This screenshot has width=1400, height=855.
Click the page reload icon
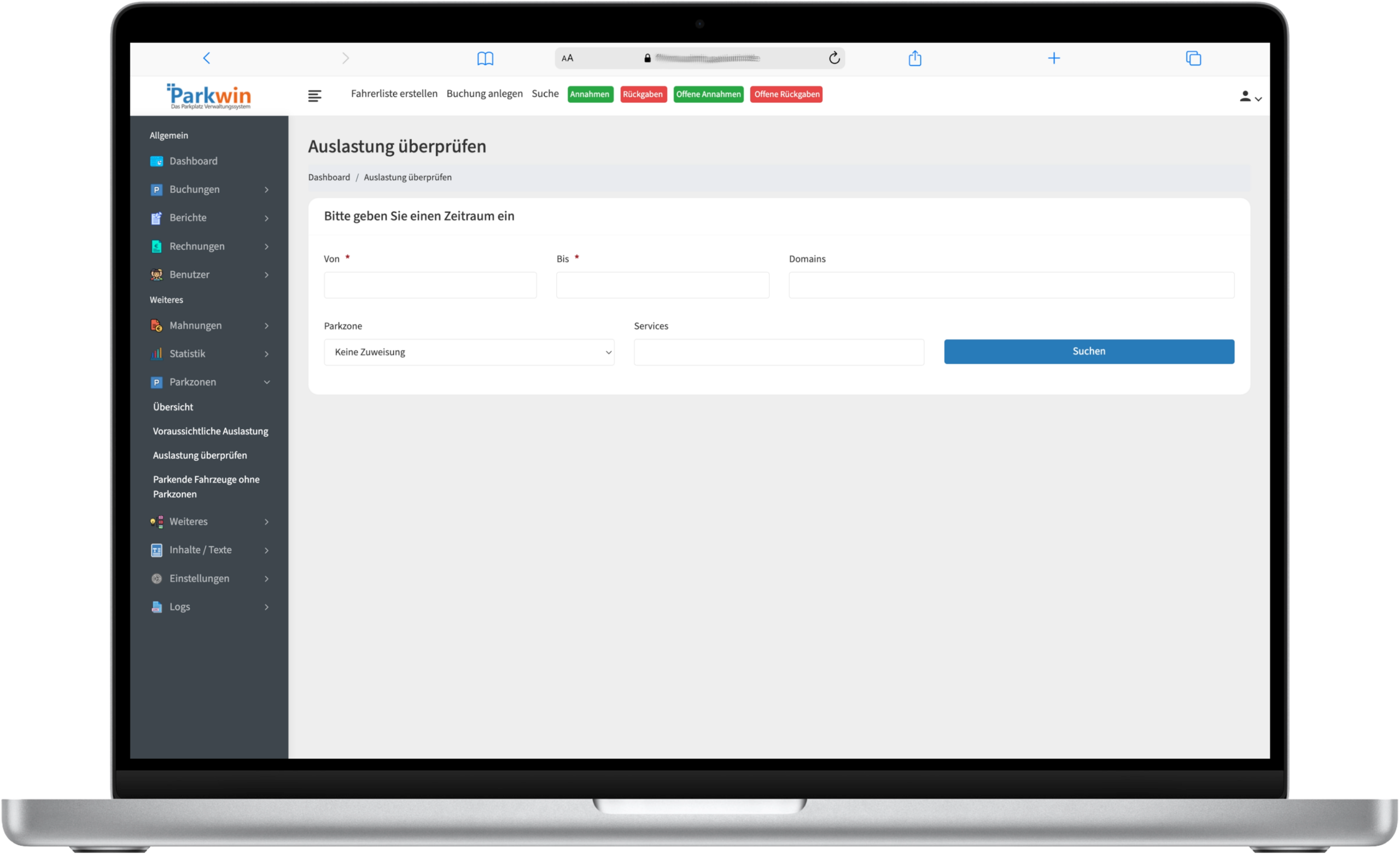pos(833,58)
